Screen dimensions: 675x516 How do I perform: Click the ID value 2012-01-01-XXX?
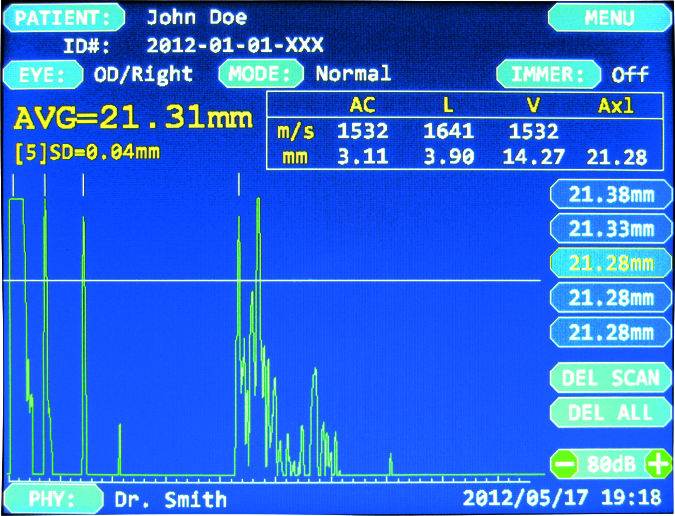[x=235, y=45]
